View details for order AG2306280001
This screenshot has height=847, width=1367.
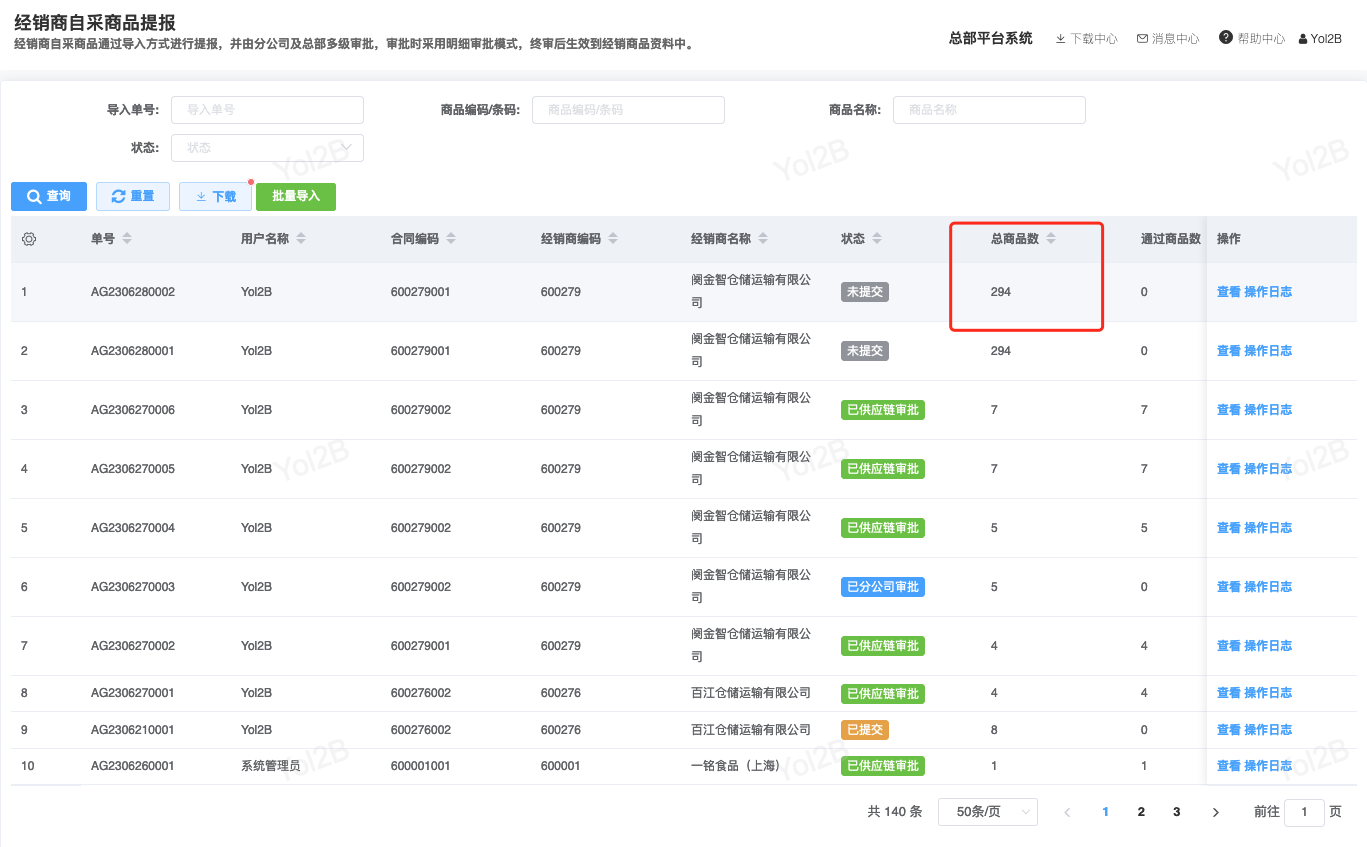point(1229,351)
